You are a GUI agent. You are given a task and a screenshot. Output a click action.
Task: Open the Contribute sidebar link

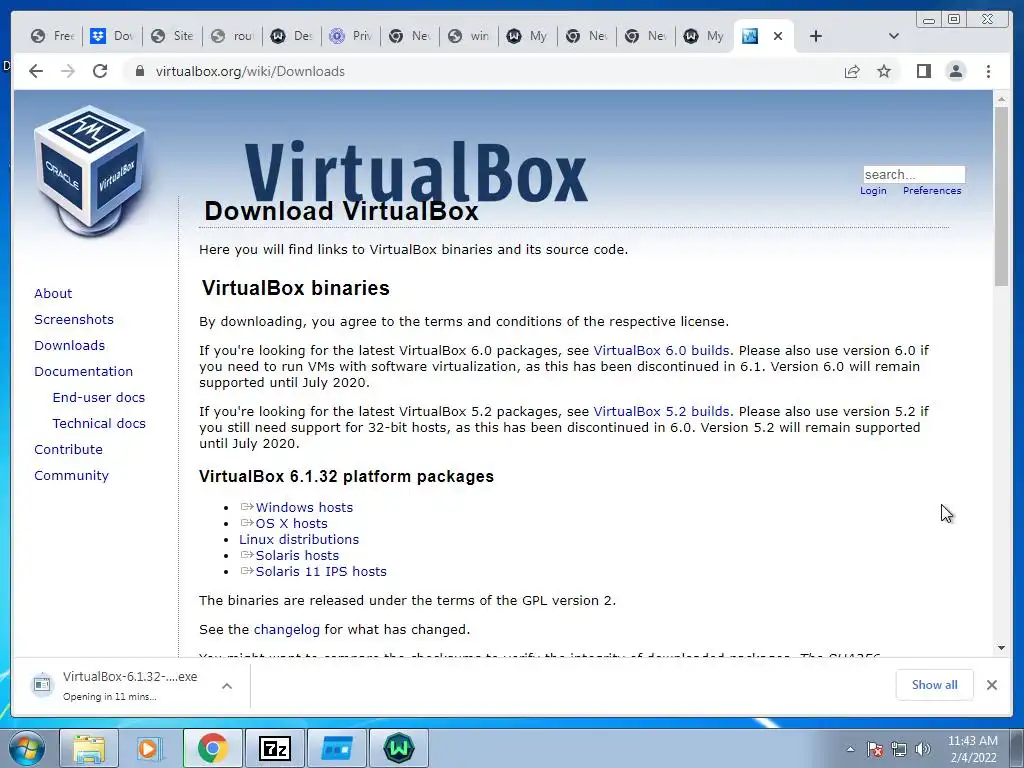click(69, 450)
